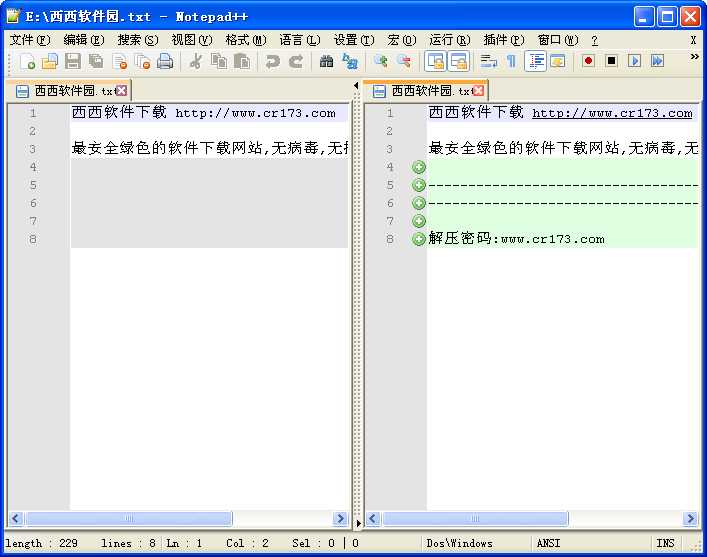Open the 设置(T) menu
The width and height of the screenshot is (707, 557).
tap(354, 40)
